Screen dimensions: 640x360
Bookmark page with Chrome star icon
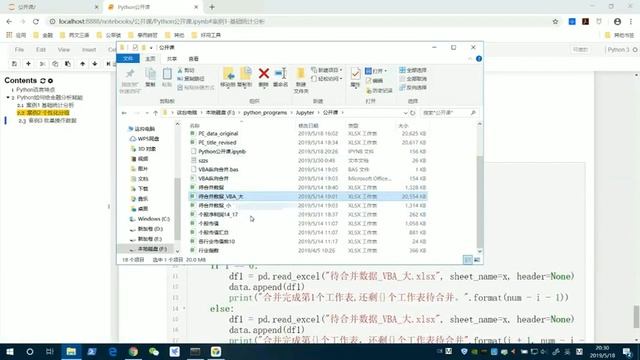point(555,22)
